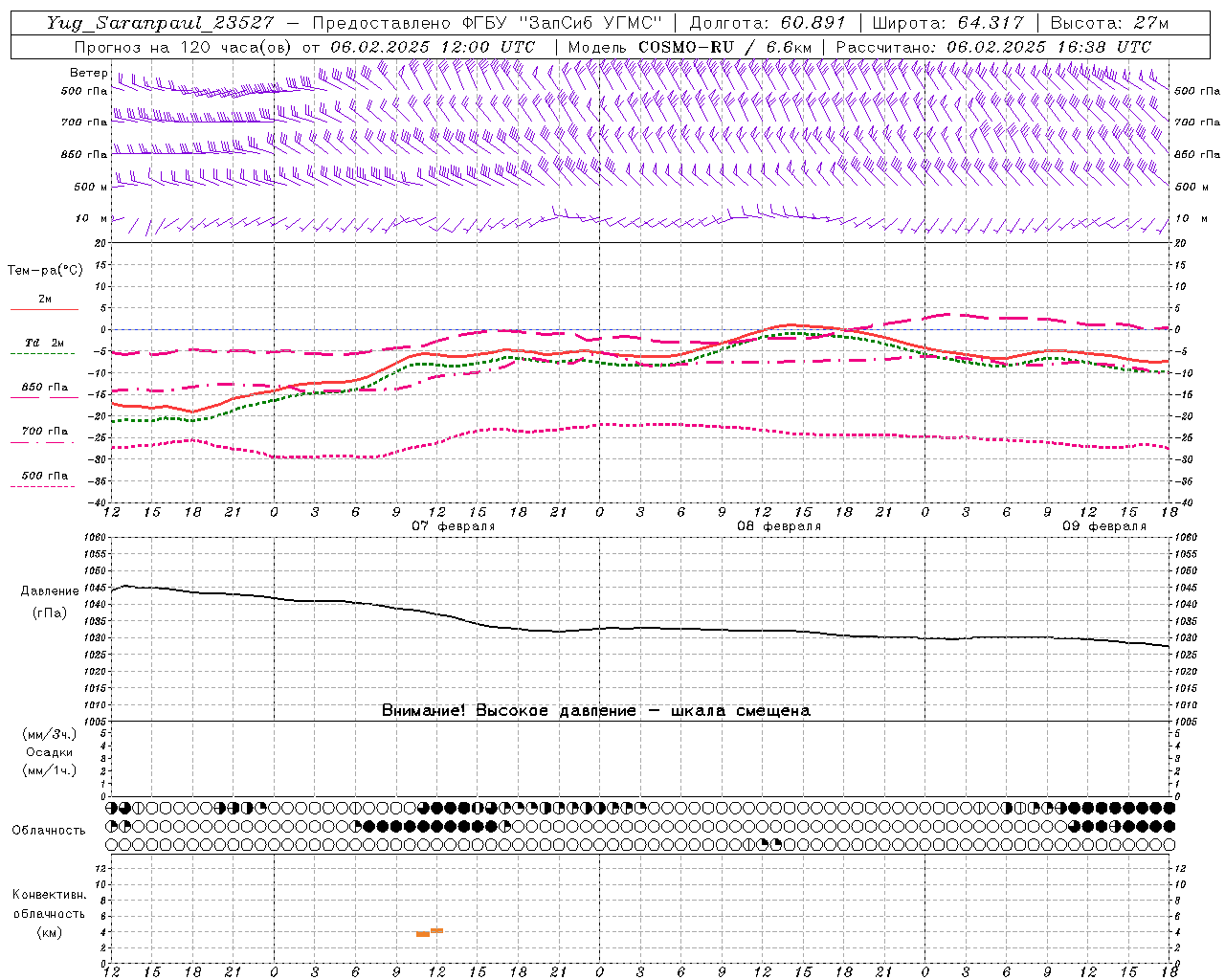Click the Высота: 27м text
Image resolution: width=1225 pixels, height=980 pixels.
coord(1109,23)
